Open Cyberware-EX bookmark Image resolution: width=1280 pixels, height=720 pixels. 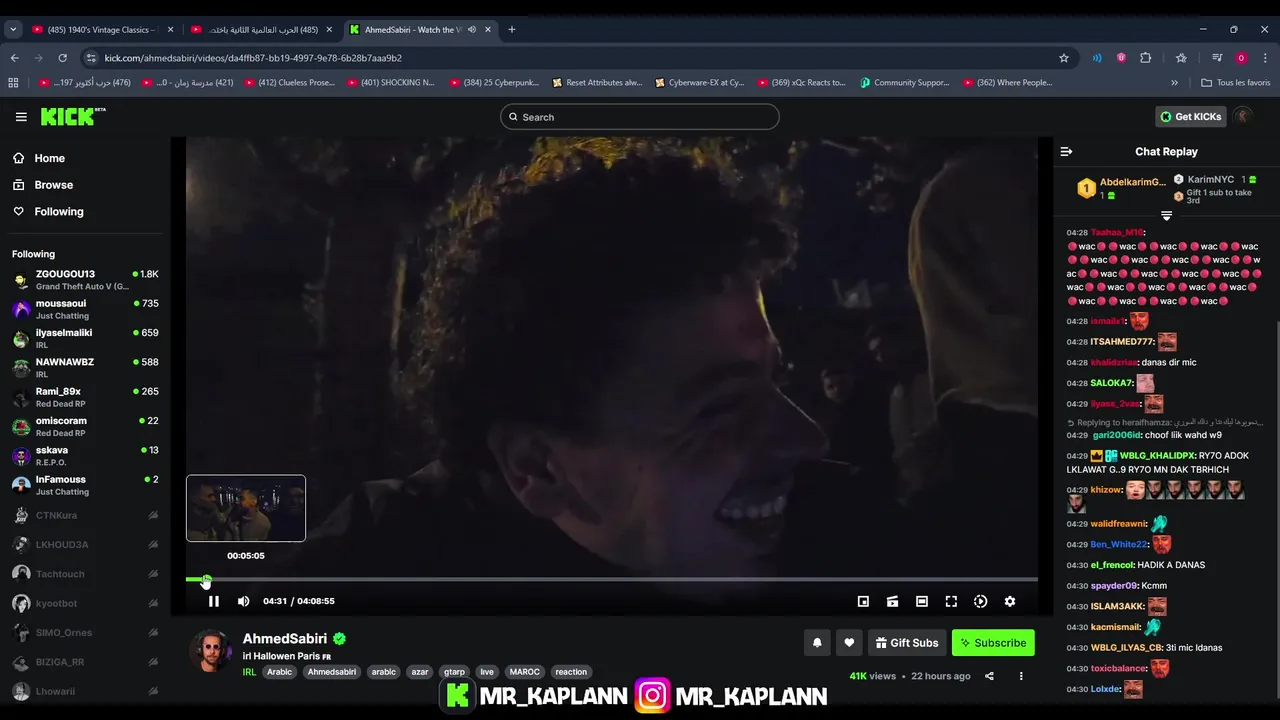point(699,83)
